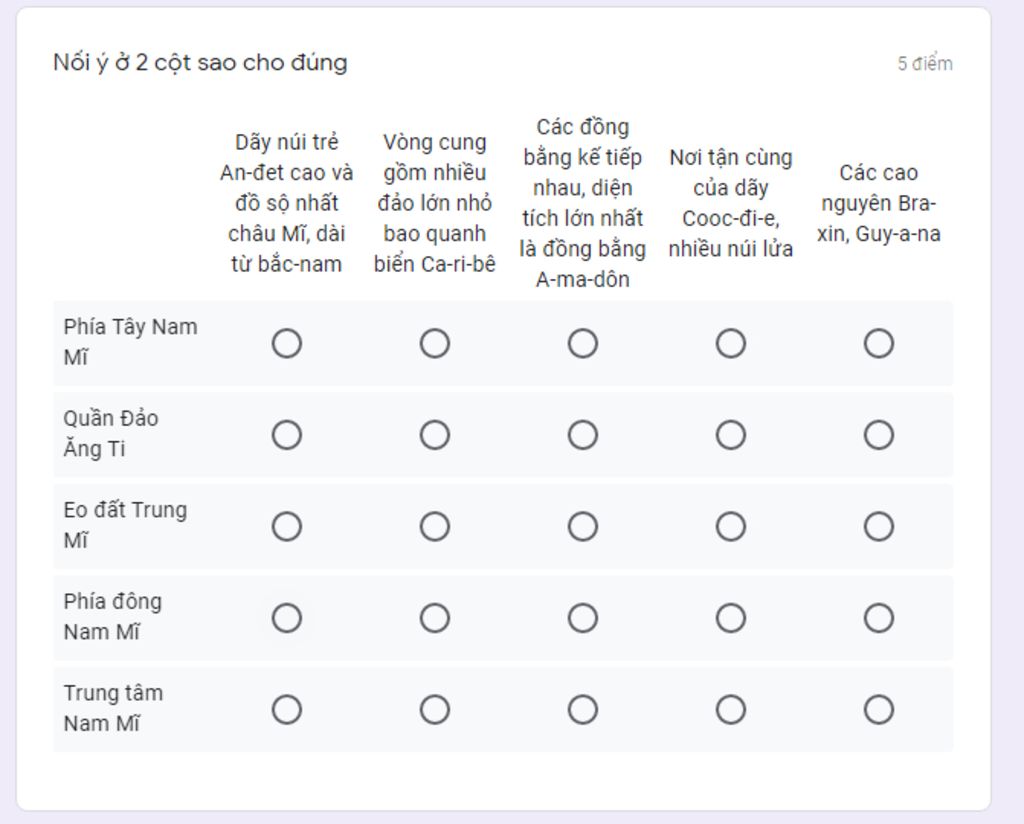Select Cooc-đi-e radio for Eo đất Trung Mĩ
The image size is (1024, 824).
(x=731, y=526)
